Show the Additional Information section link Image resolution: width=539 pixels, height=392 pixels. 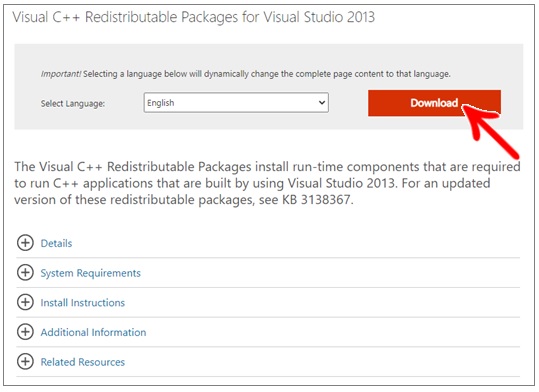coord(93,332)
